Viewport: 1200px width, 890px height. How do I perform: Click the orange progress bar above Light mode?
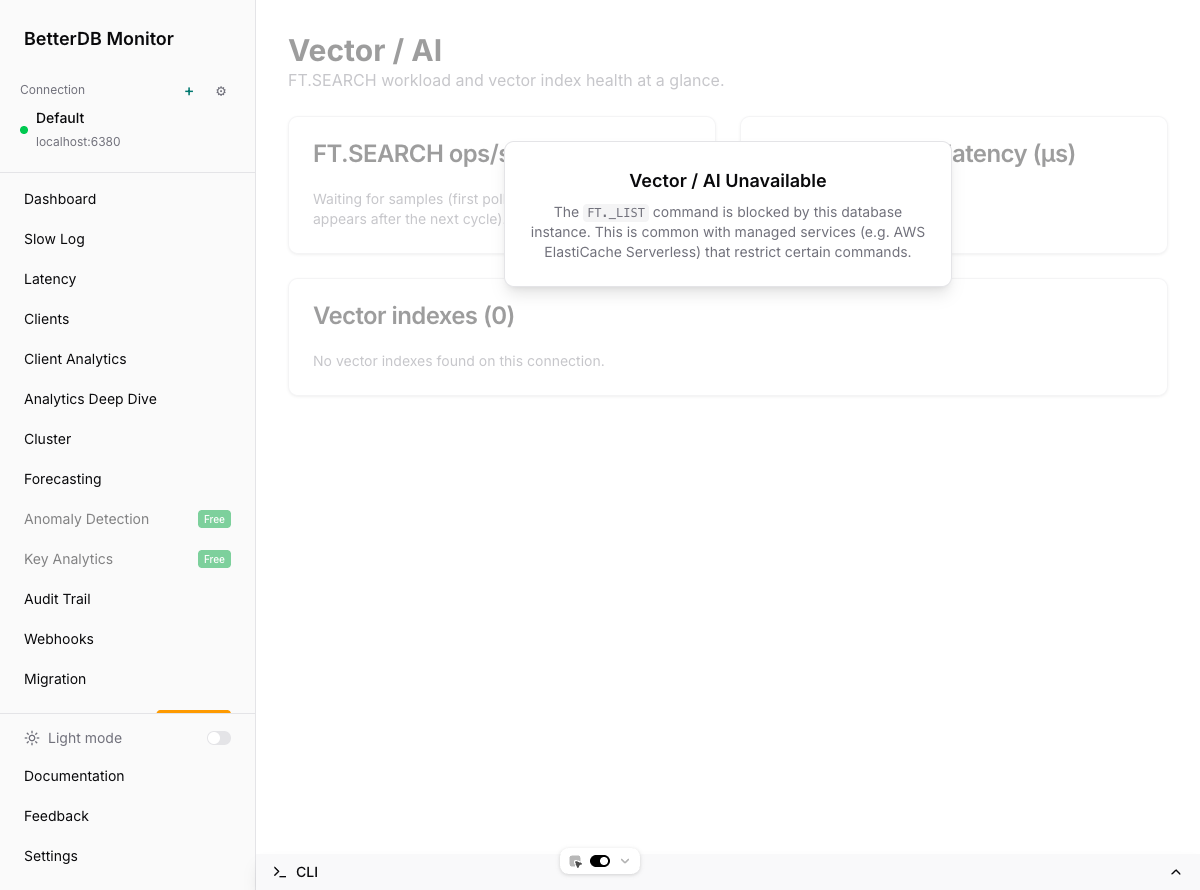193,712
